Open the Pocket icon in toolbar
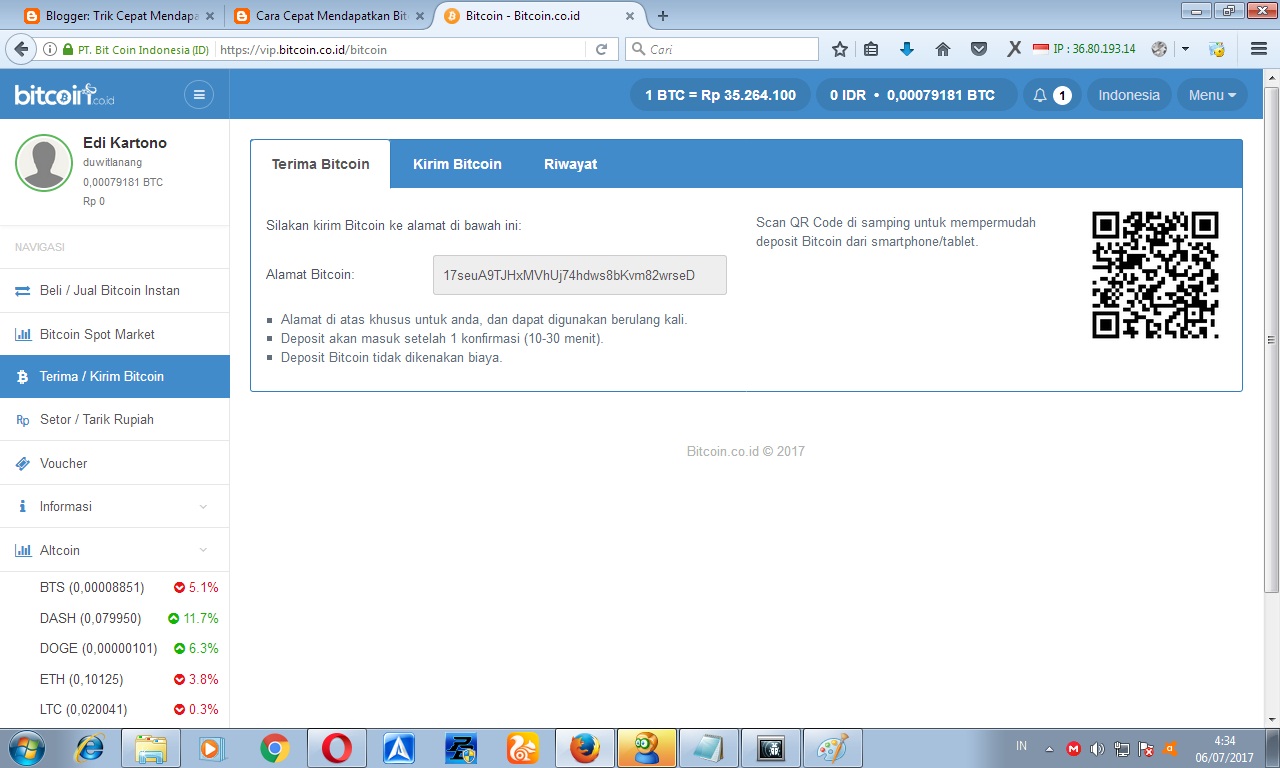Viewport: 1280px width, 768px height. click(x=978, y=49)
